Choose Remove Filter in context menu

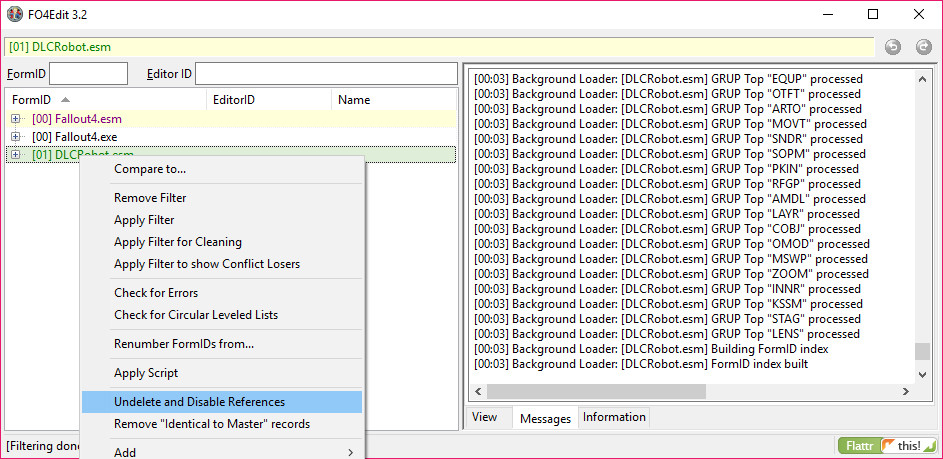coord(222,198)
